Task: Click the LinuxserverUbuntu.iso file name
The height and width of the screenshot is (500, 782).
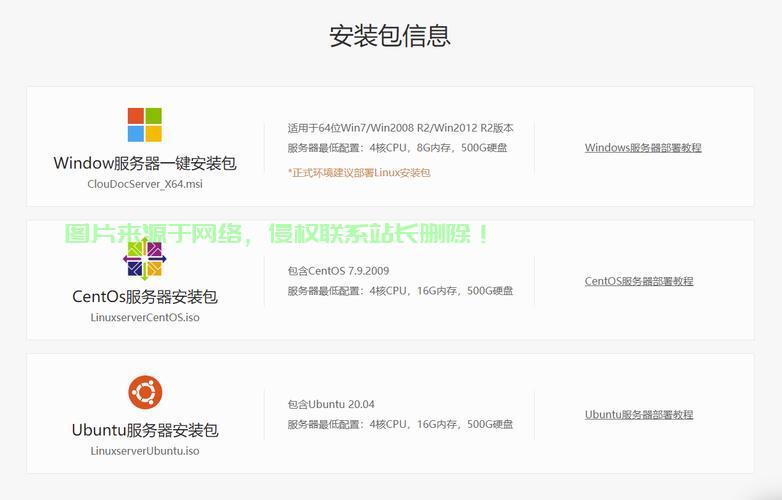Action: (144, 451)
